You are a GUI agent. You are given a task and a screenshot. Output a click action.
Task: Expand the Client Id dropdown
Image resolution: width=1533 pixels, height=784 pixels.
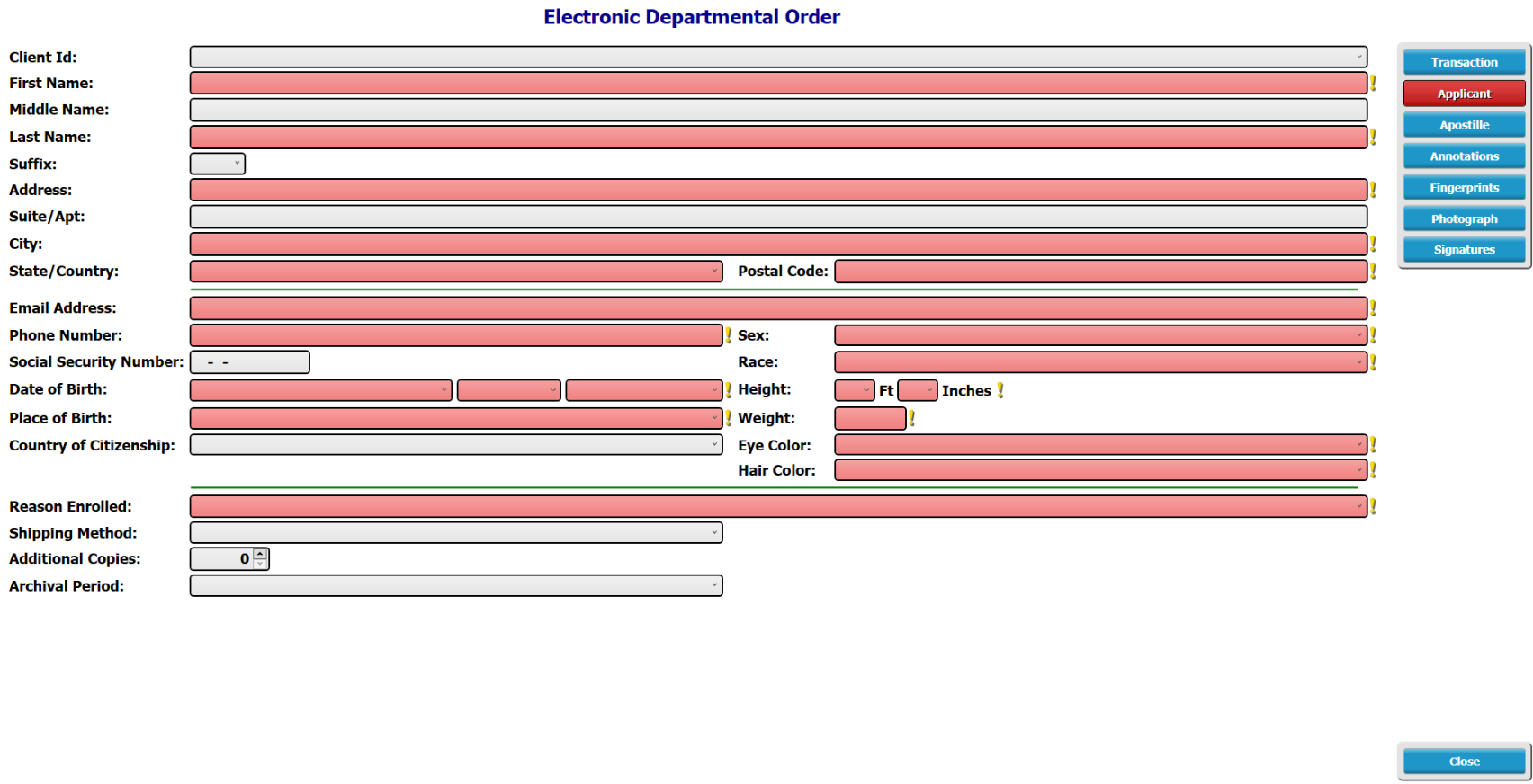[778, 57]
